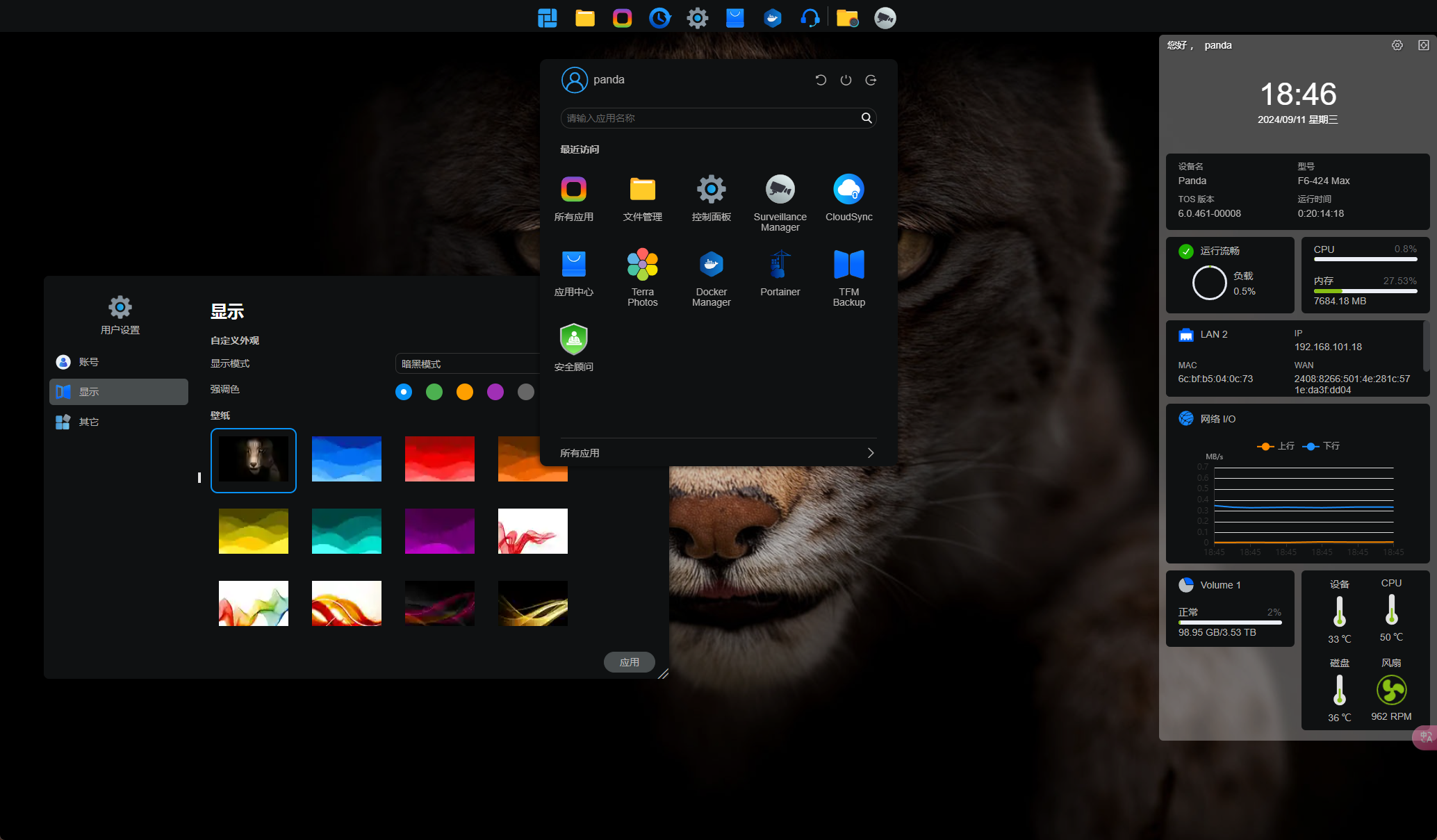This screenshot has height=840, width=1437.
Task: Select the dark magenta streak wallpaper
Action: 440,604
